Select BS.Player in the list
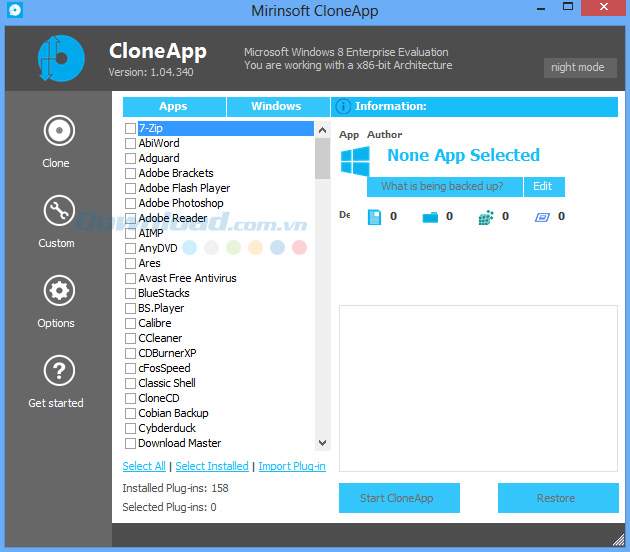This screenshot has height=552, width=630. click(161, 308)
